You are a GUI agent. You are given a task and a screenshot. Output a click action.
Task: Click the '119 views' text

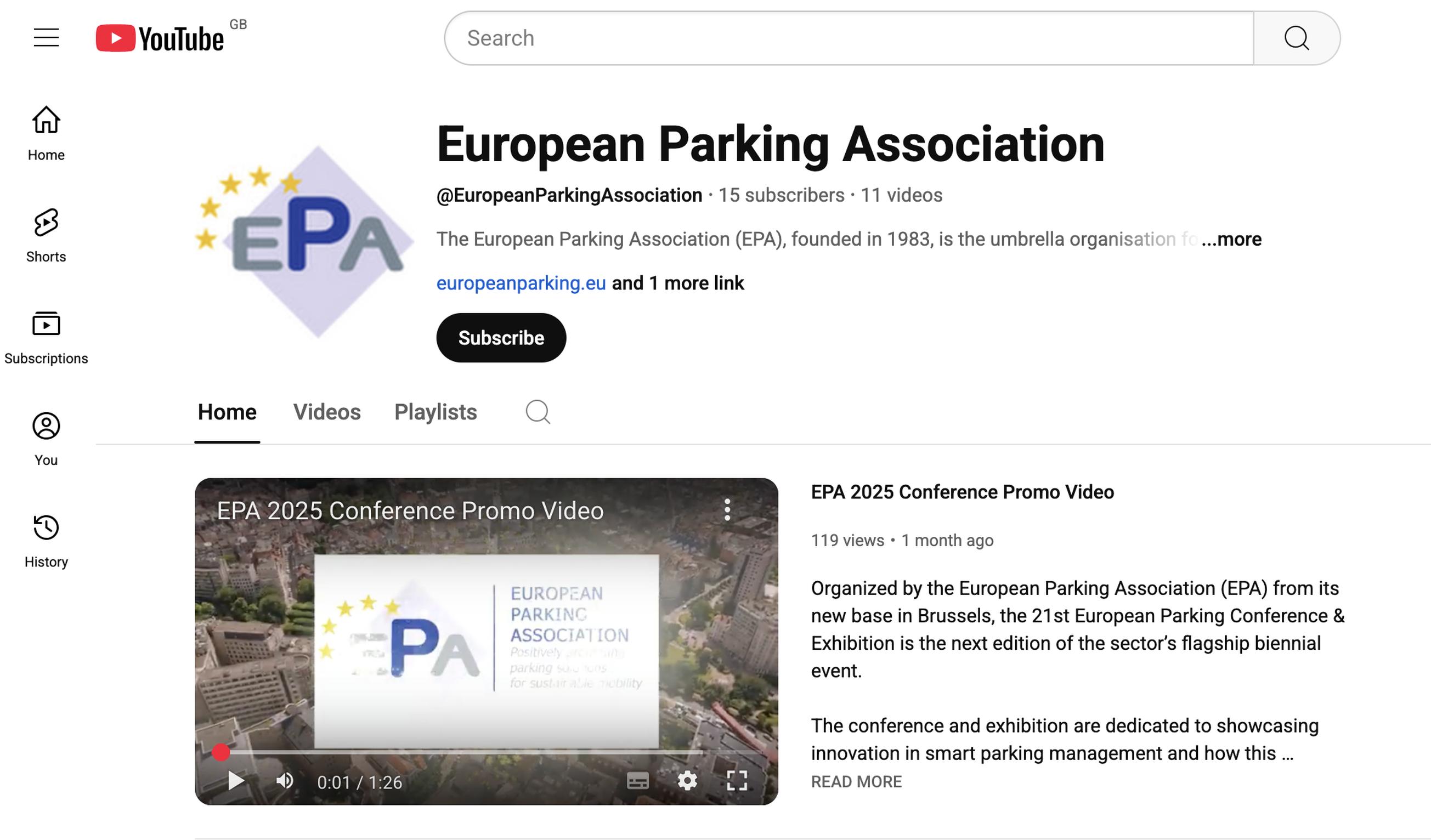point(847,540)
